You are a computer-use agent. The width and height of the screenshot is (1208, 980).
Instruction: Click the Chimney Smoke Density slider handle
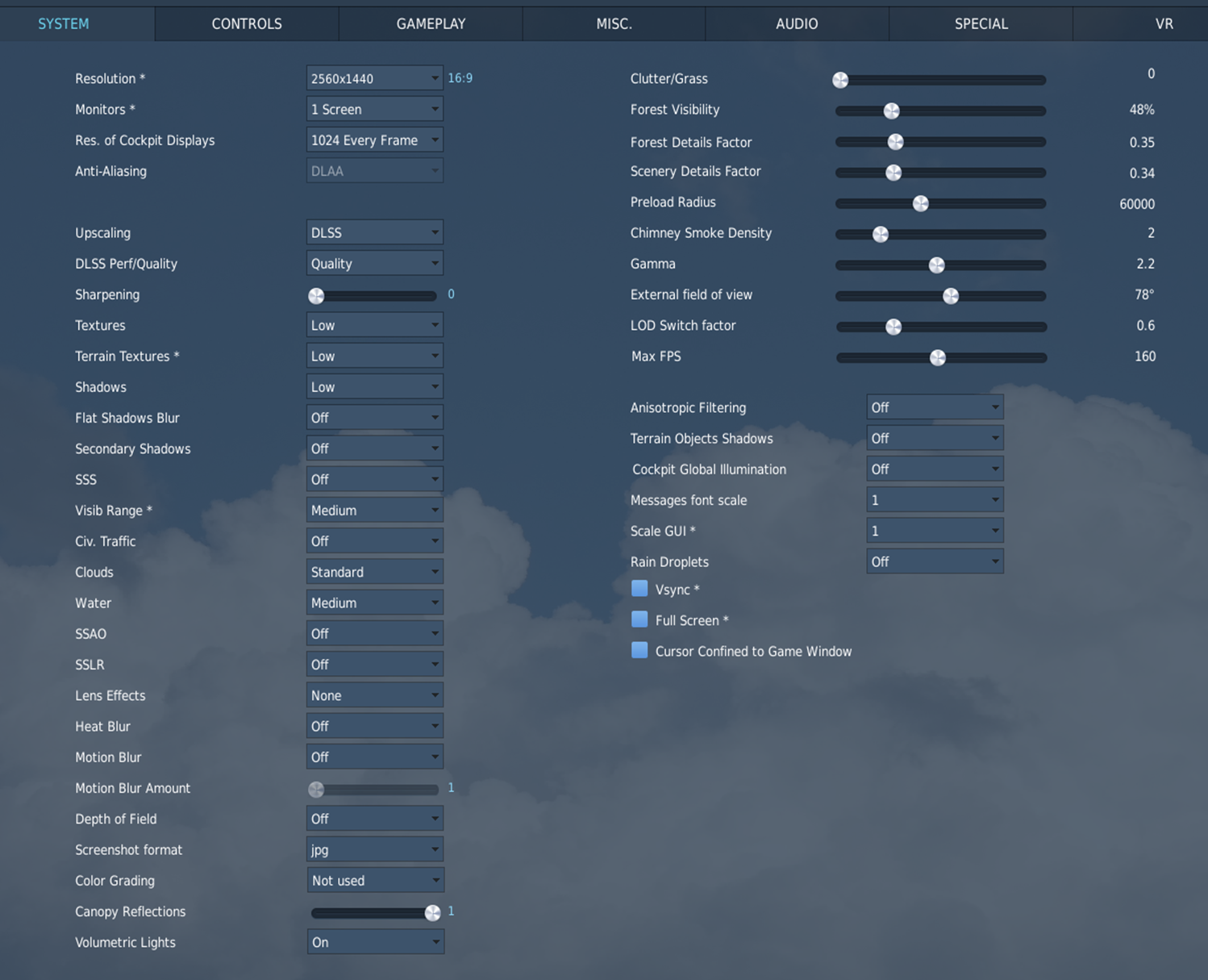point(881,234)
